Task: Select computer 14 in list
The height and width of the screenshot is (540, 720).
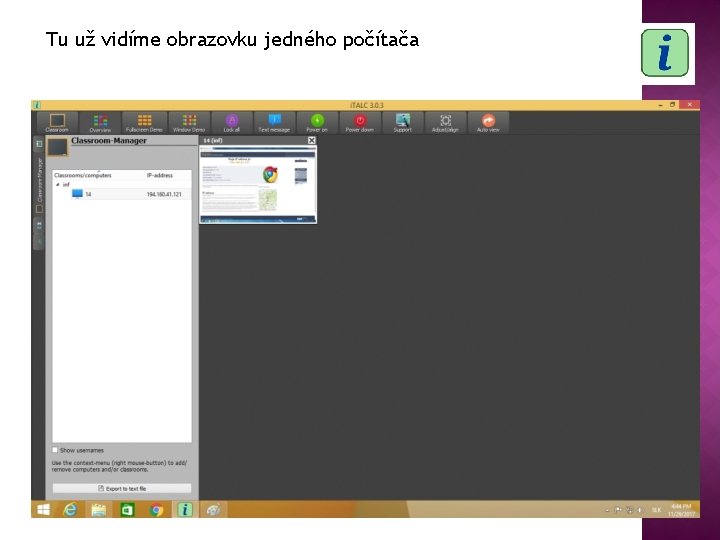Action: pos(122,194)
